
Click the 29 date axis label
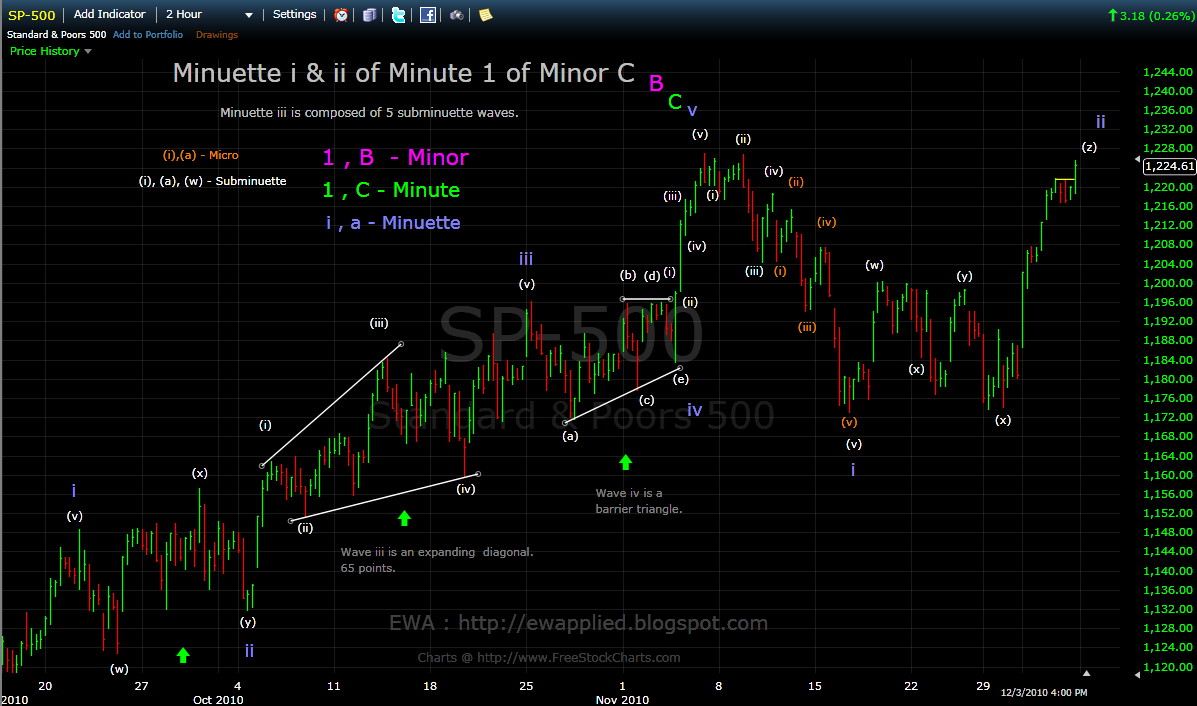click(982, 686)
